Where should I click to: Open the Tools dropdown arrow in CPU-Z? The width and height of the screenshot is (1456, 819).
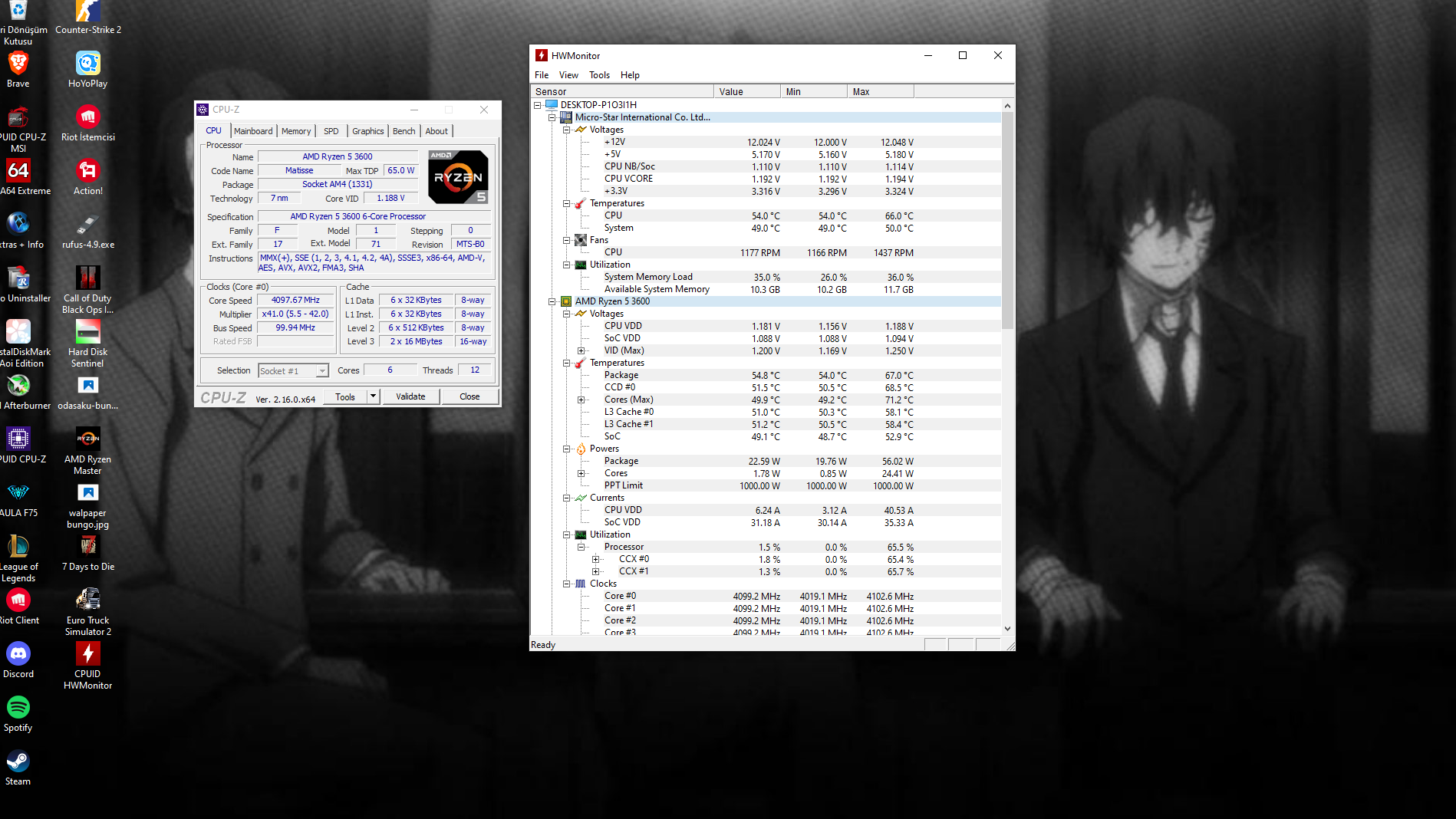(373, 396)
